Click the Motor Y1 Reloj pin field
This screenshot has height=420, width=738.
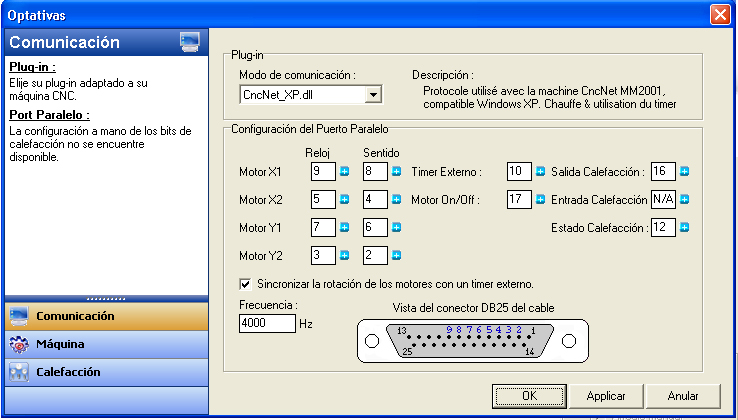coord(323,228)
